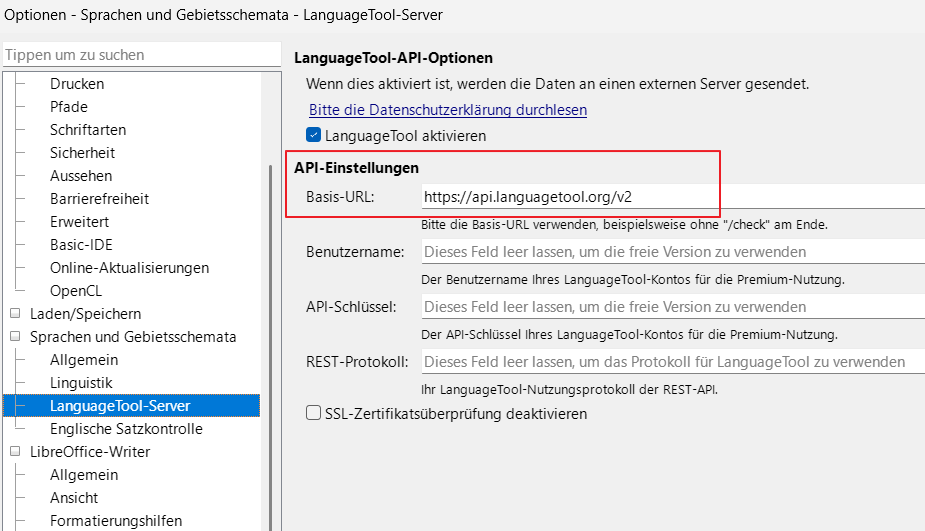Select OpenCL in the options tree
Screen dimensions: 925x531
pyautogui.click(x=76, y=291)
